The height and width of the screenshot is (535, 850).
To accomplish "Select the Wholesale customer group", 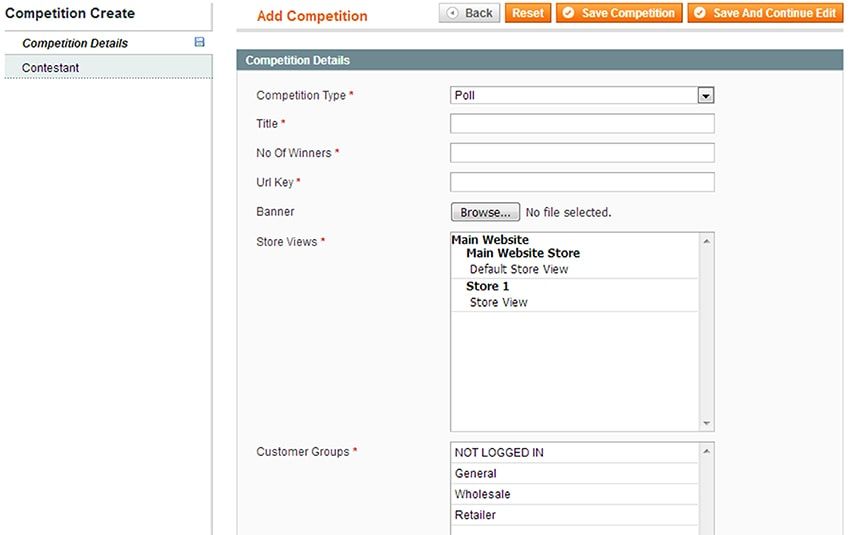I will pyautogui.click(x=482, y=495).
